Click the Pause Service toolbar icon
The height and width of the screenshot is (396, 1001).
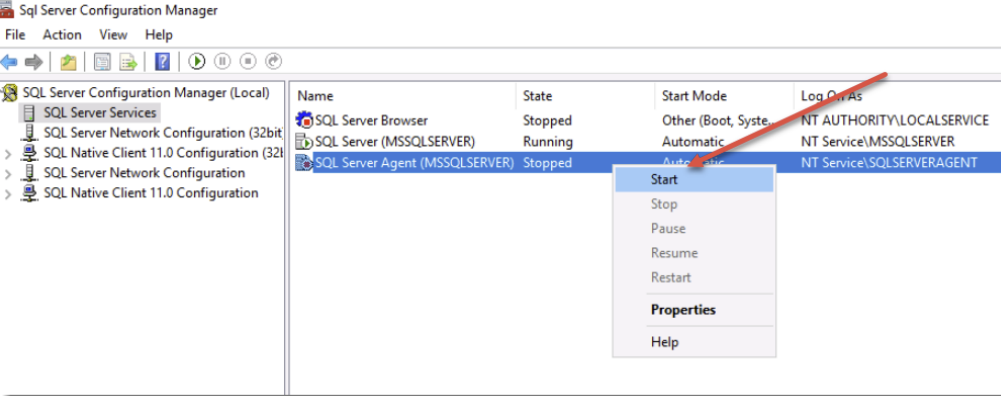click(x=222, y=61)
